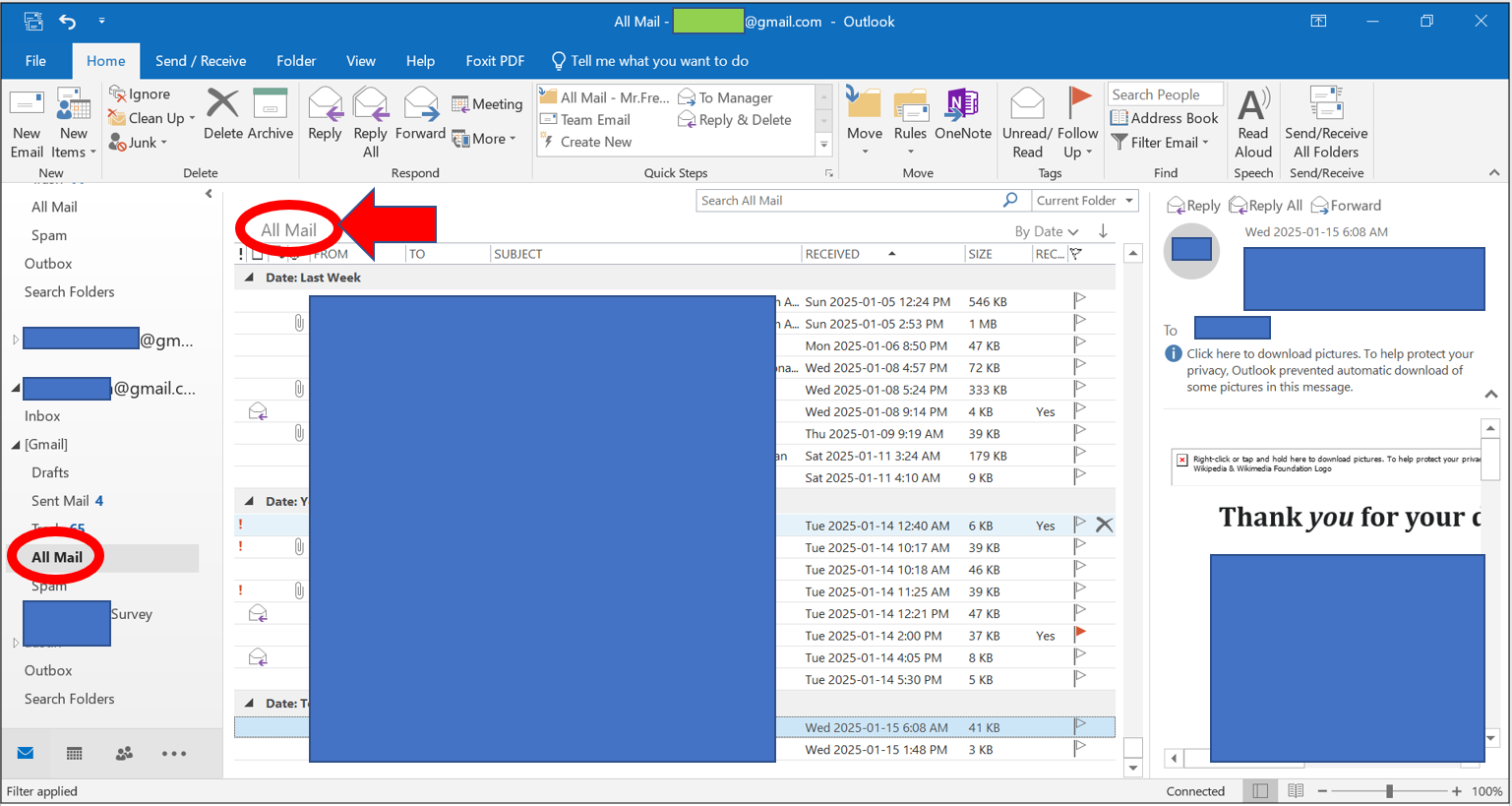Open the Address Book
Screen dimensions: 1512x806
[1164, 118]
